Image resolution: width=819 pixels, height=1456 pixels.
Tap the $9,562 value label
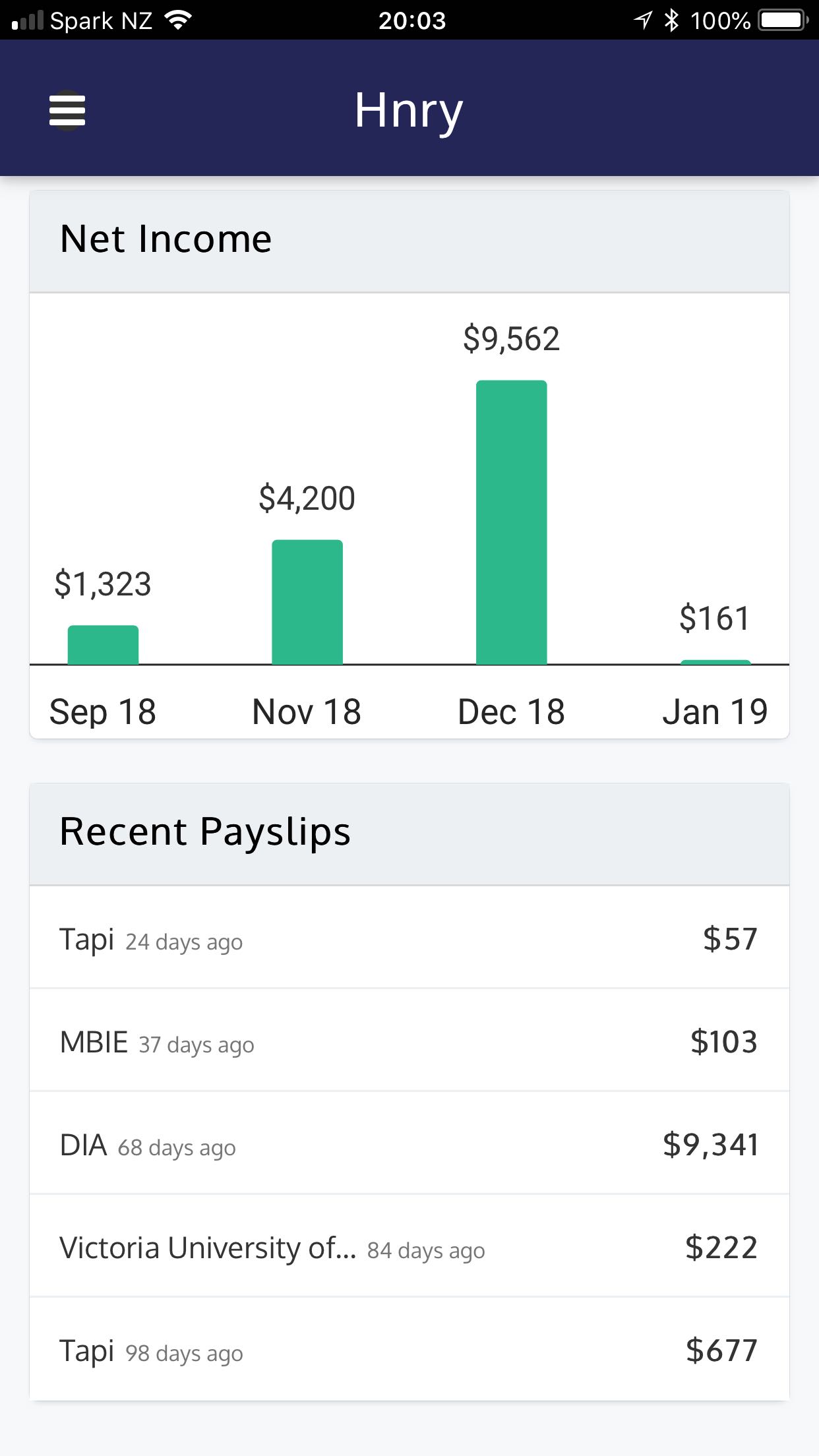(x=511, y=339)
